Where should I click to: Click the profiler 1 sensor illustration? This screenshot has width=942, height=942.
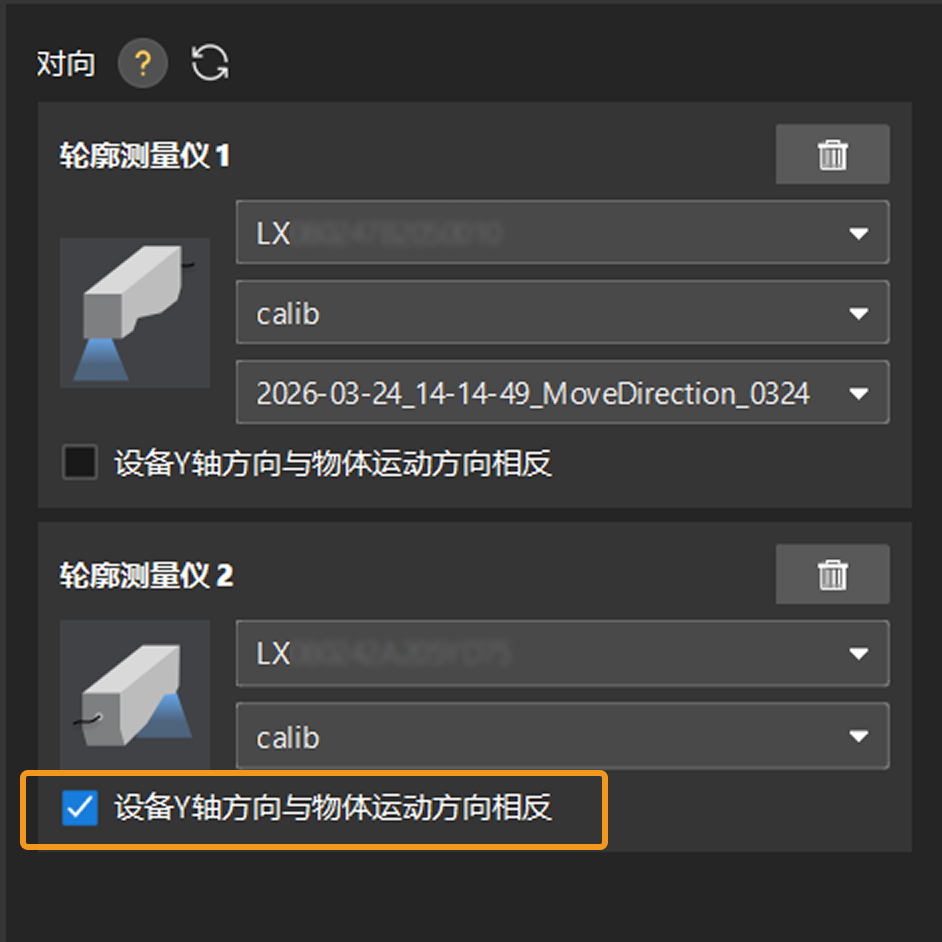coord(135,312)
